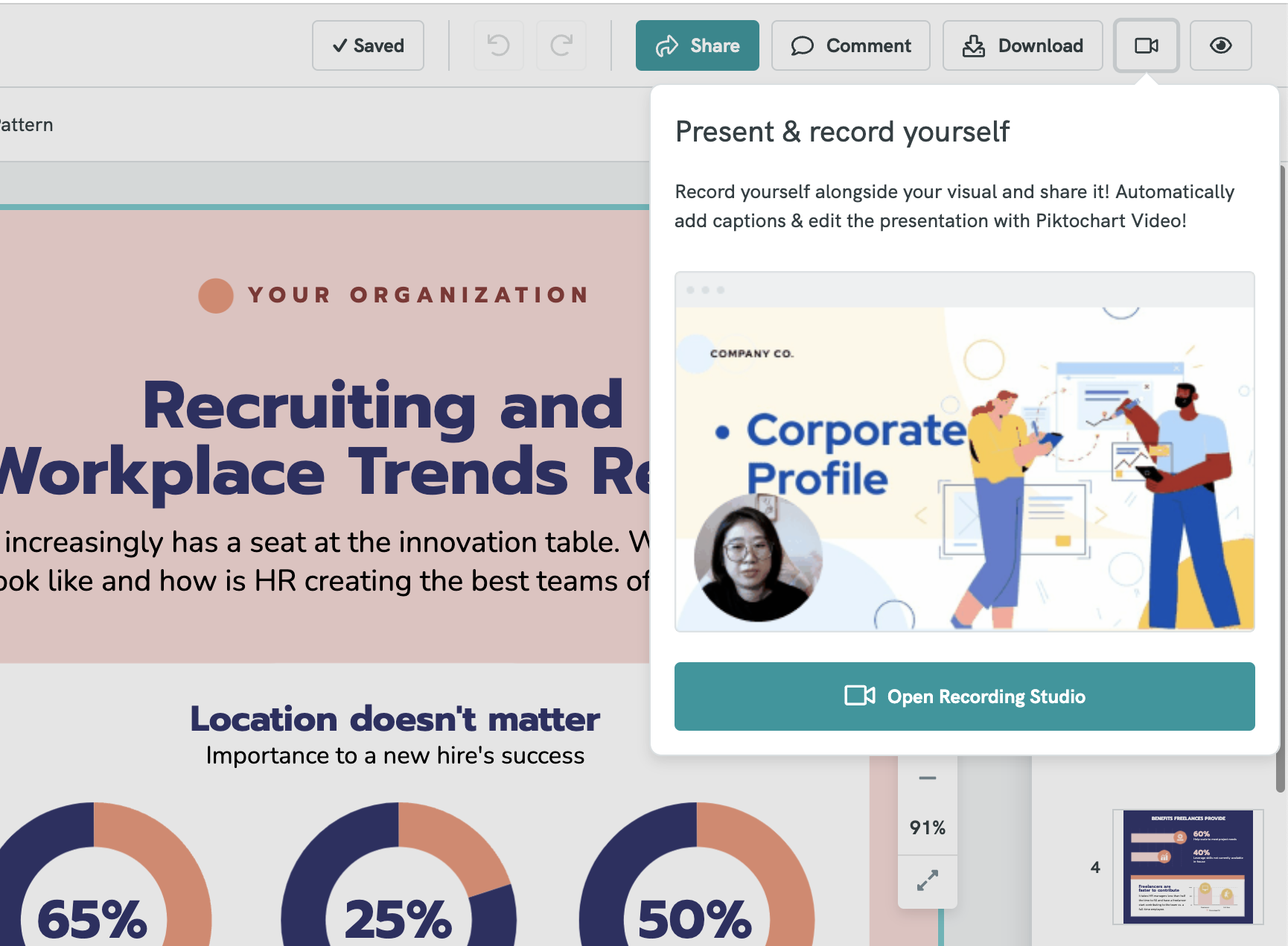1288x946 pixels.
Task: Click the 91% zoom level
Action: click(x=927, y=828)
